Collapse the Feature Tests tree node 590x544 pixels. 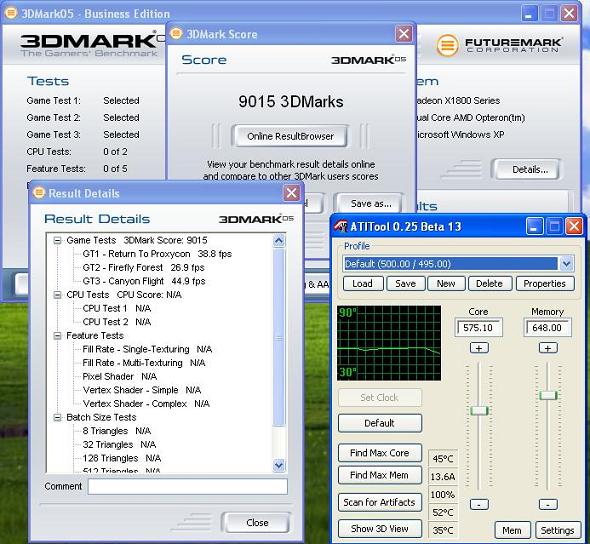[57, 336]
